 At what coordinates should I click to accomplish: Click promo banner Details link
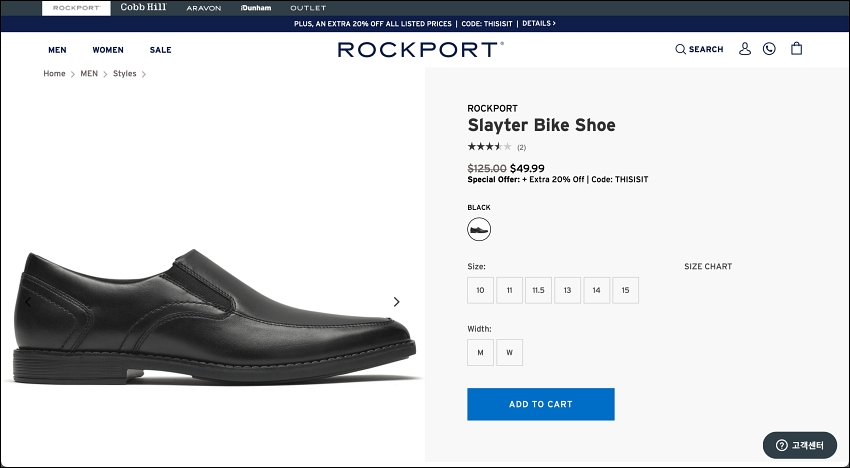click(539, 23)
